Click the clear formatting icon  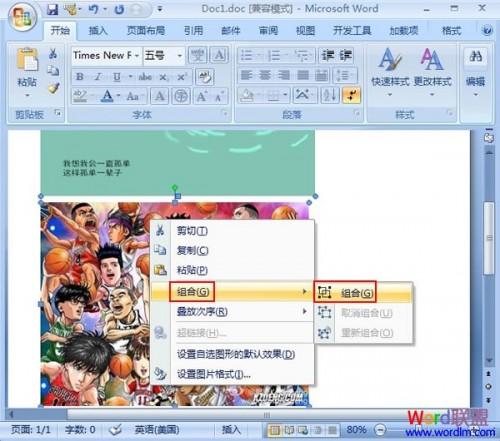point(204,77)
